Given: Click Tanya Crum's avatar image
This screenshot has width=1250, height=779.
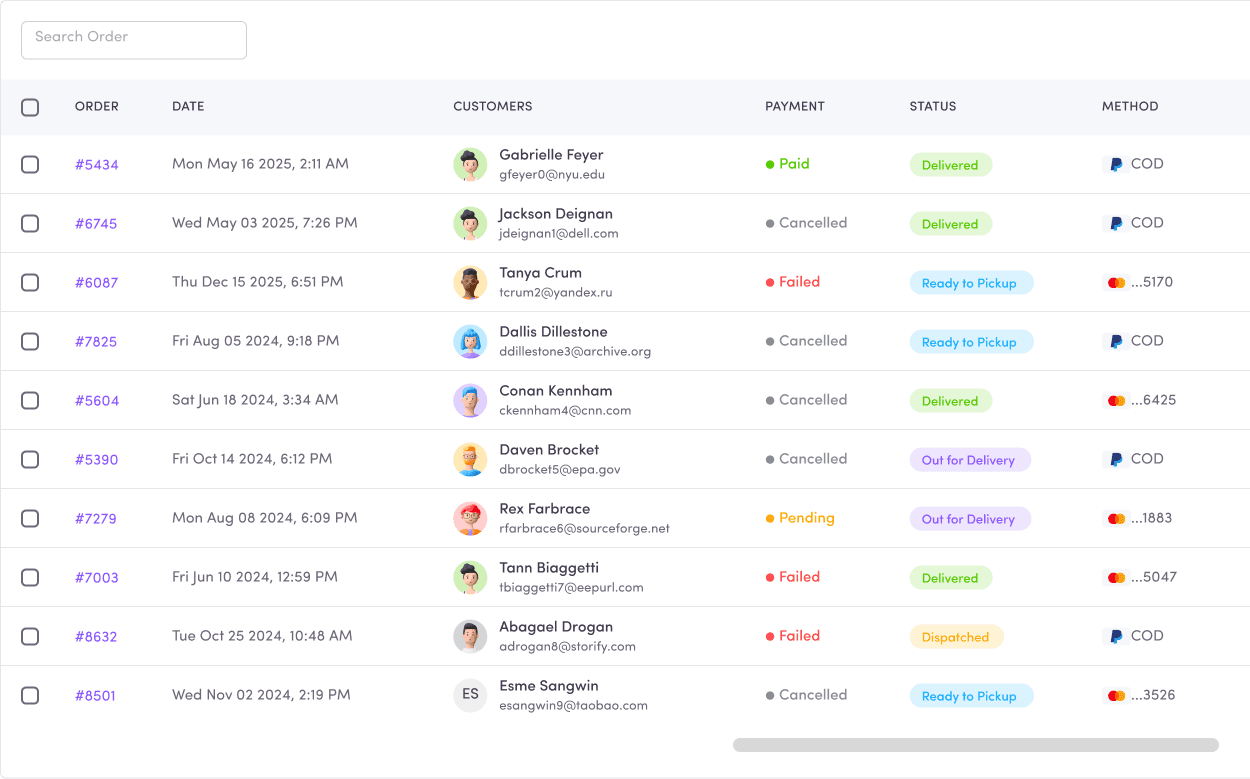Looking at the screenshot, I should point(470,283).
